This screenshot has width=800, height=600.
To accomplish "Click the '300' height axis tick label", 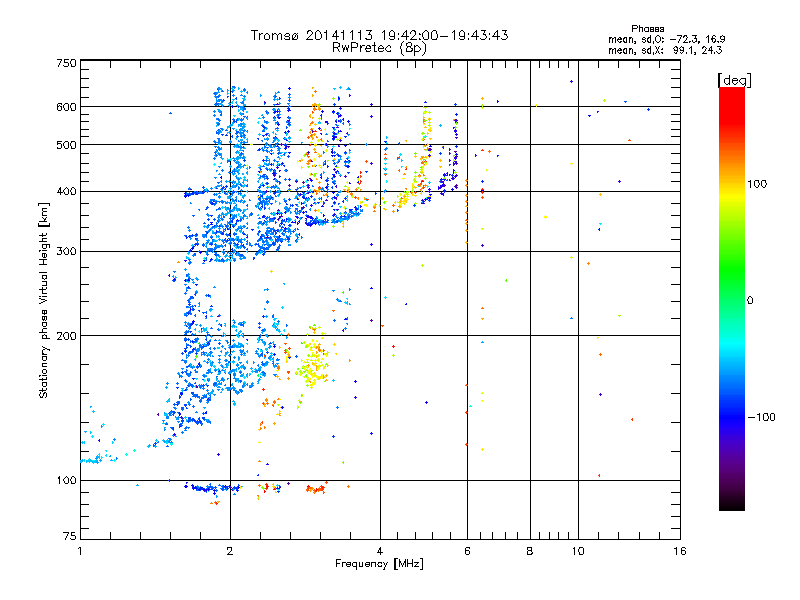I will pyautogui.click(x=66, y=252).
